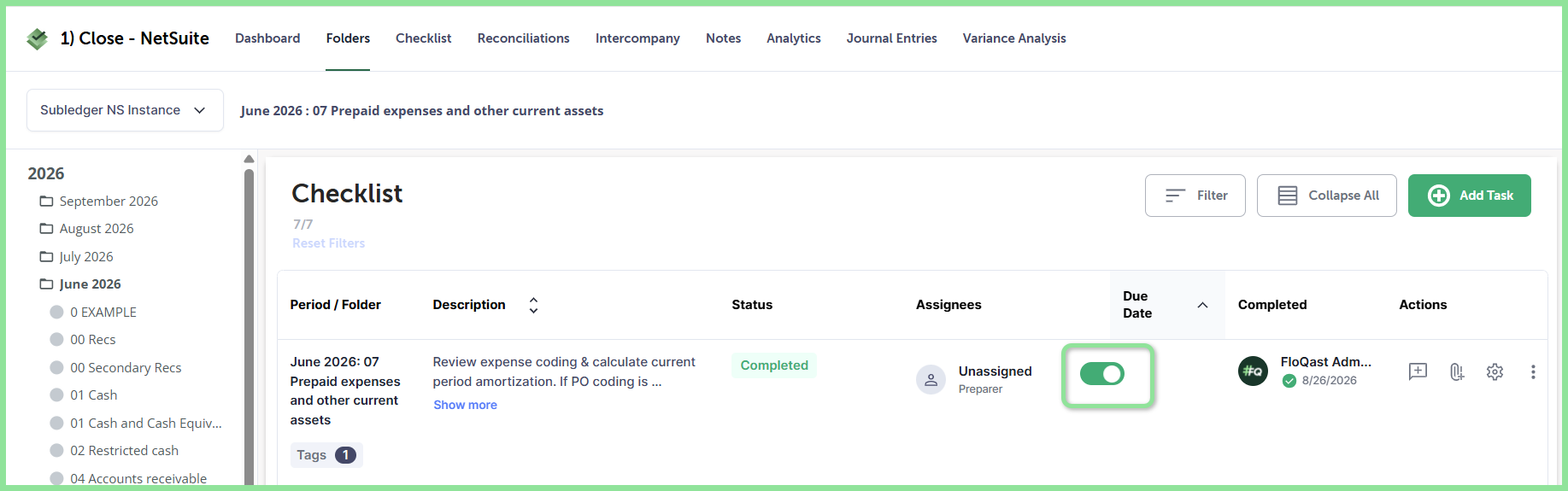Screen dimensions: 1568x491
Task: Click the attachment paperclip icon
Action: [x=1457, y=371]
